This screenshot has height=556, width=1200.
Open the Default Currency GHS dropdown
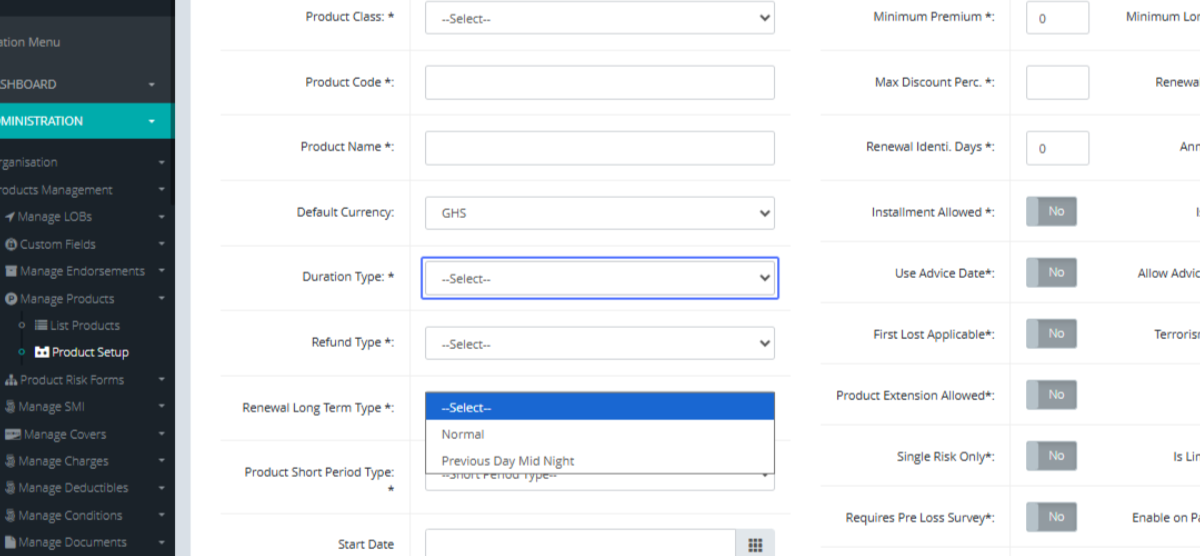(599, 213)
